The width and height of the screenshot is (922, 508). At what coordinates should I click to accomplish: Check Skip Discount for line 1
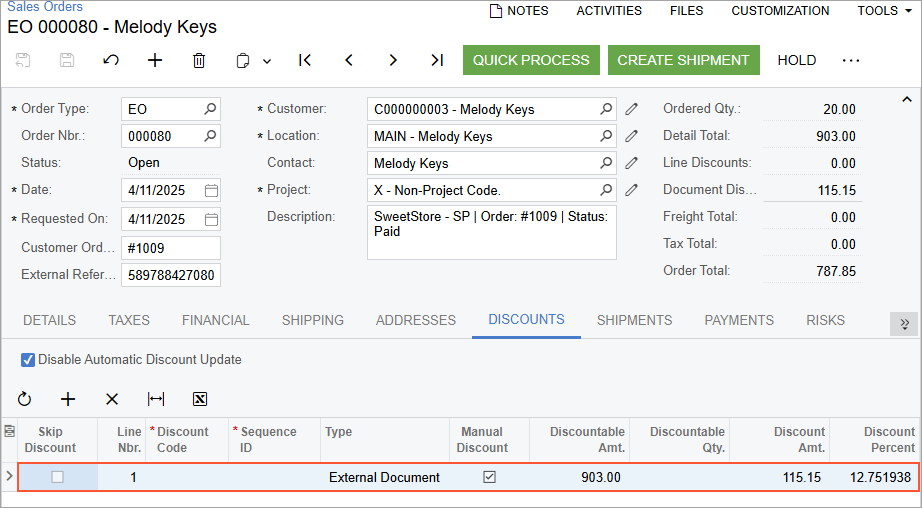click(58, 477)
